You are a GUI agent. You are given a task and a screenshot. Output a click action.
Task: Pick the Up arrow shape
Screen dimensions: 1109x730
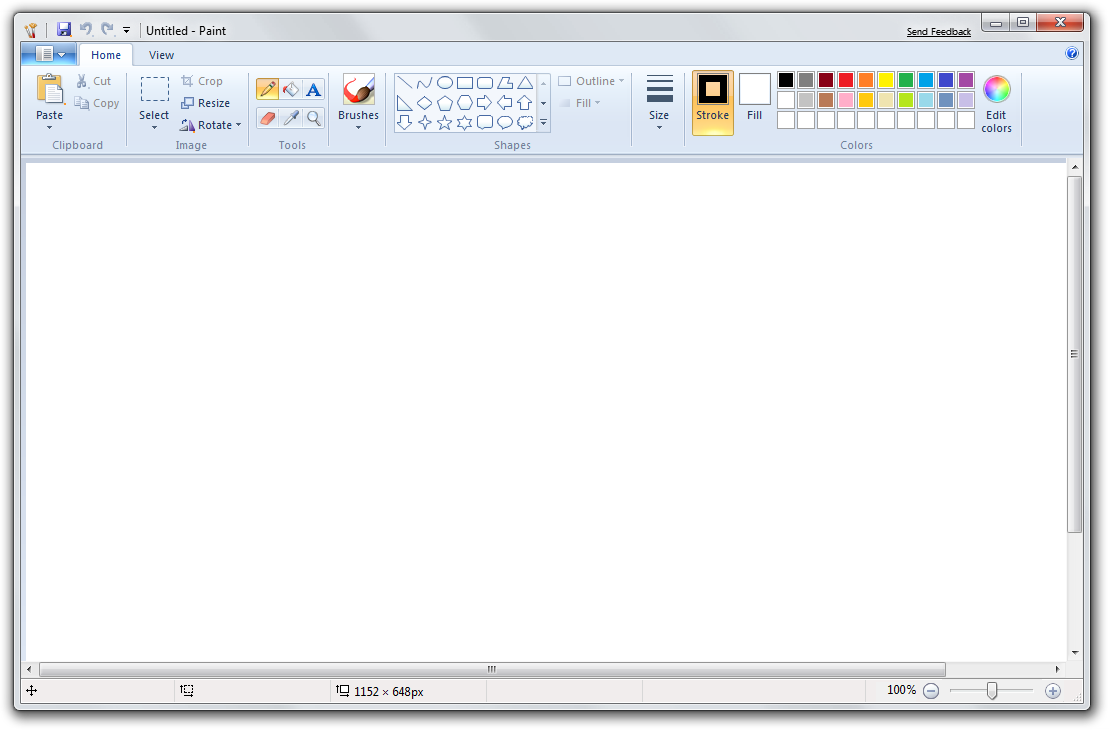(x=525, y=103)
